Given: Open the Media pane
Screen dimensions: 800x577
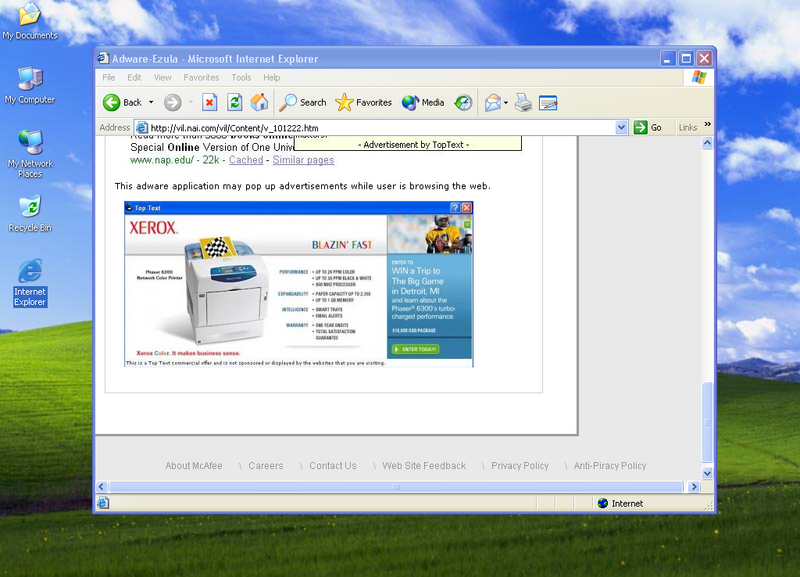Looking at the screenshot, I should click(x=423, y=103).
